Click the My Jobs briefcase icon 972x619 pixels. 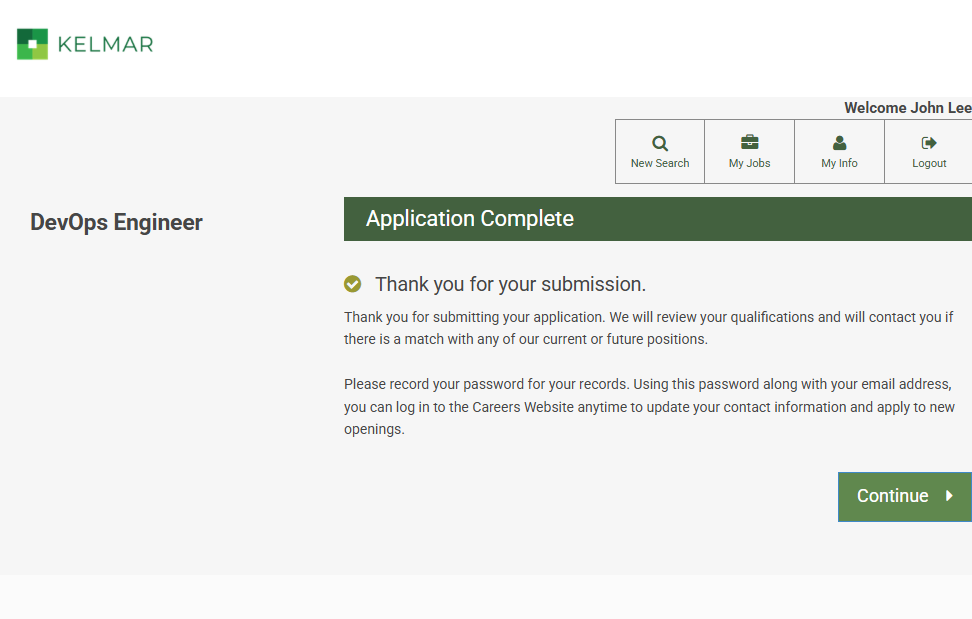point(749,142)
